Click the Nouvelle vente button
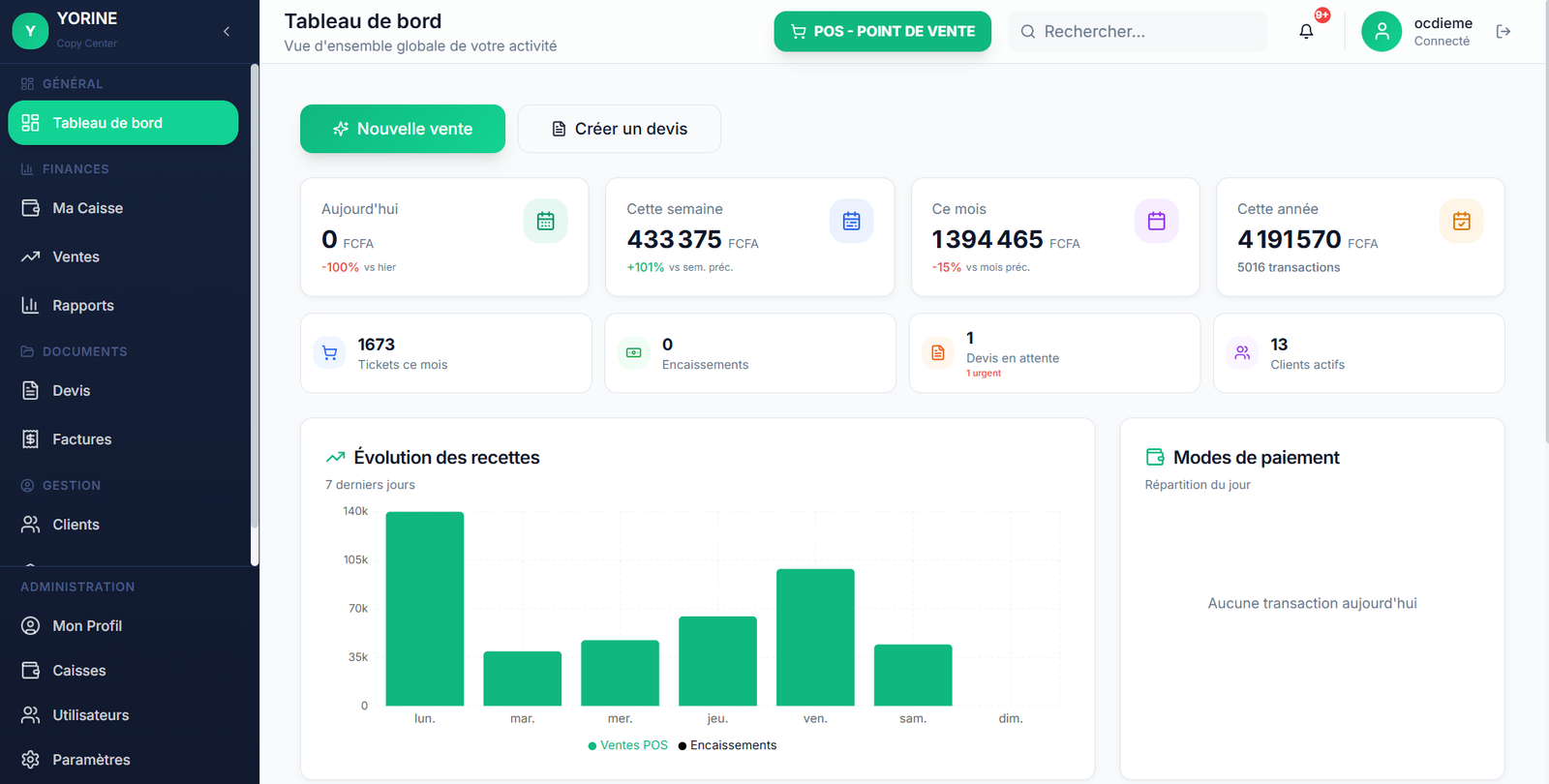 point(403,129)
